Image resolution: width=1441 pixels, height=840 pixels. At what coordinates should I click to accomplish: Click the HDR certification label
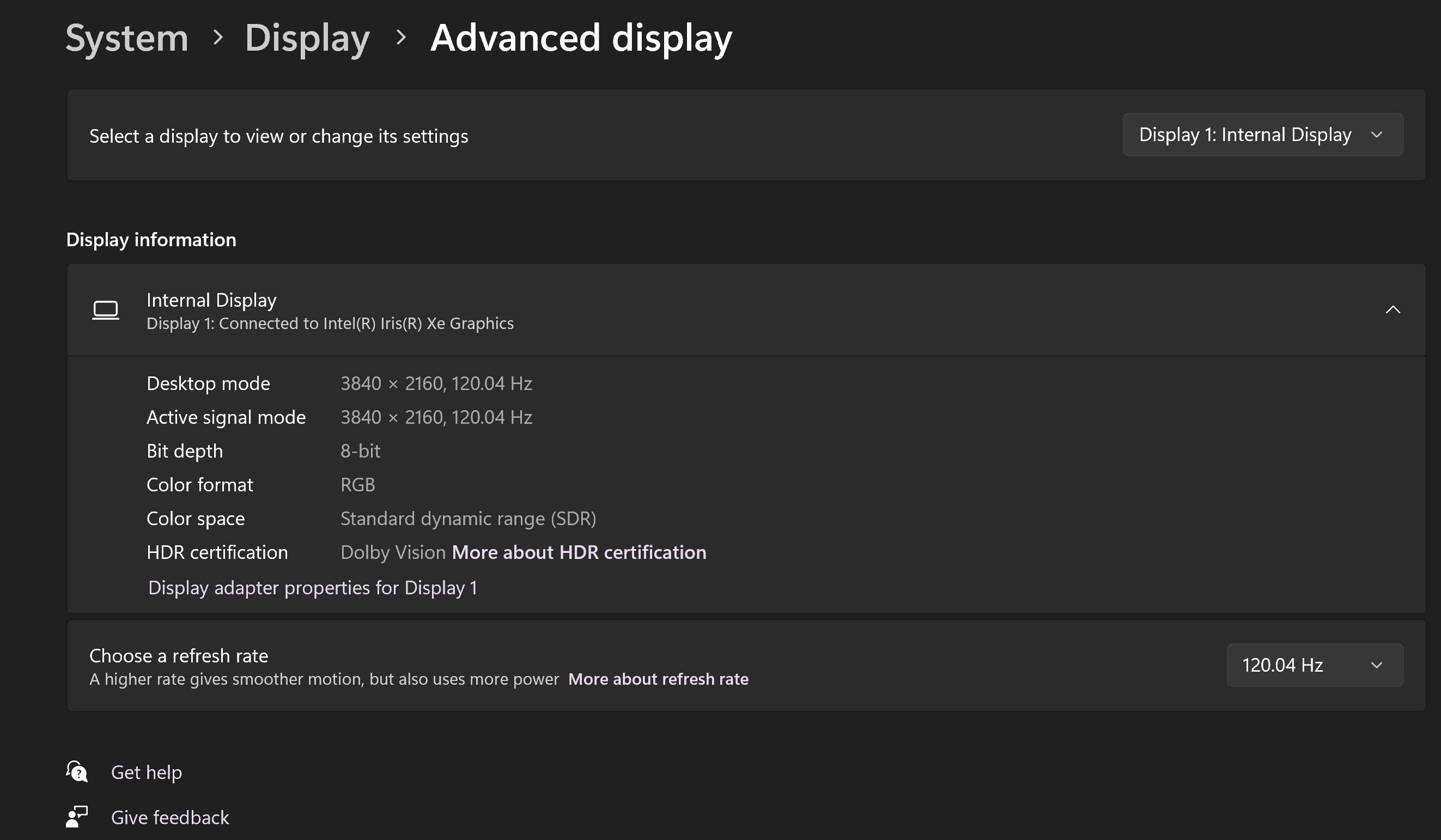click(x=217, y=552)
